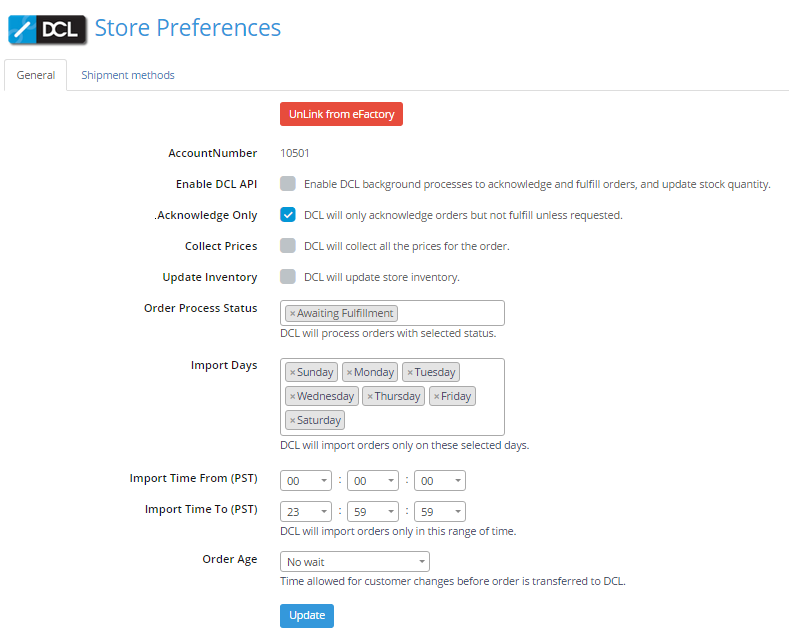Click the Collect Prices label
This screenshot has width=789, height=639.
point(221,246)
